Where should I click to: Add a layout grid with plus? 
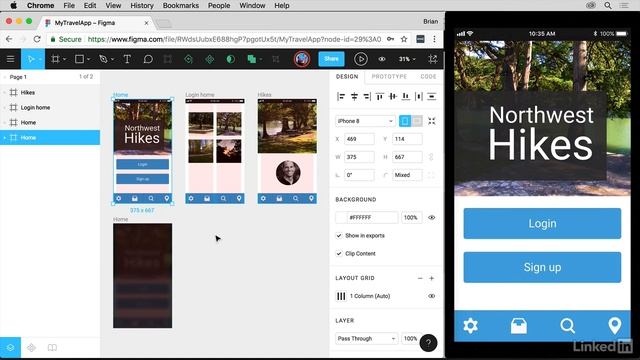[x=431, y=278]
